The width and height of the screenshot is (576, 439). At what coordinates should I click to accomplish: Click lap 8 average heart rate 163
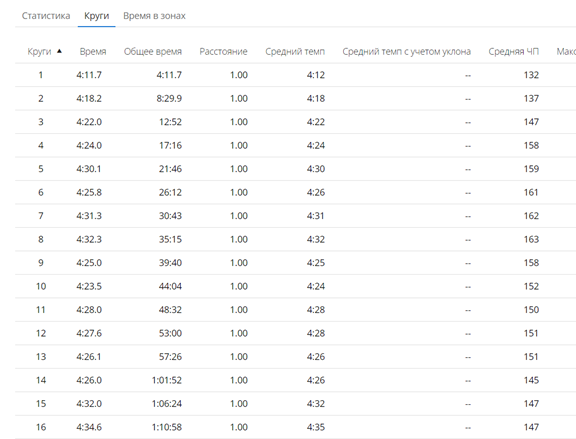tap(531, 240)
